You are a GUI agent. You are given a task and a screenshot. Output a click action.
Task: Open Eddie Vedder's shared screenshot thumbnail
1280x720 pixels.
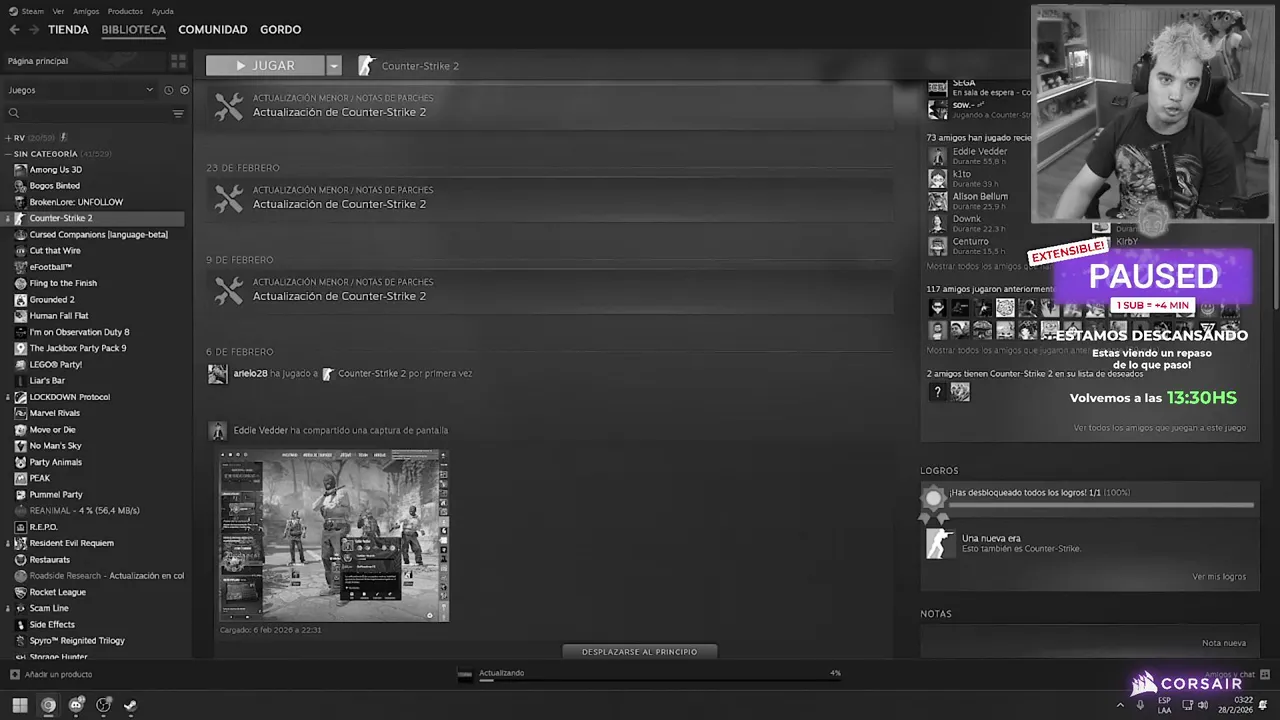334,536
